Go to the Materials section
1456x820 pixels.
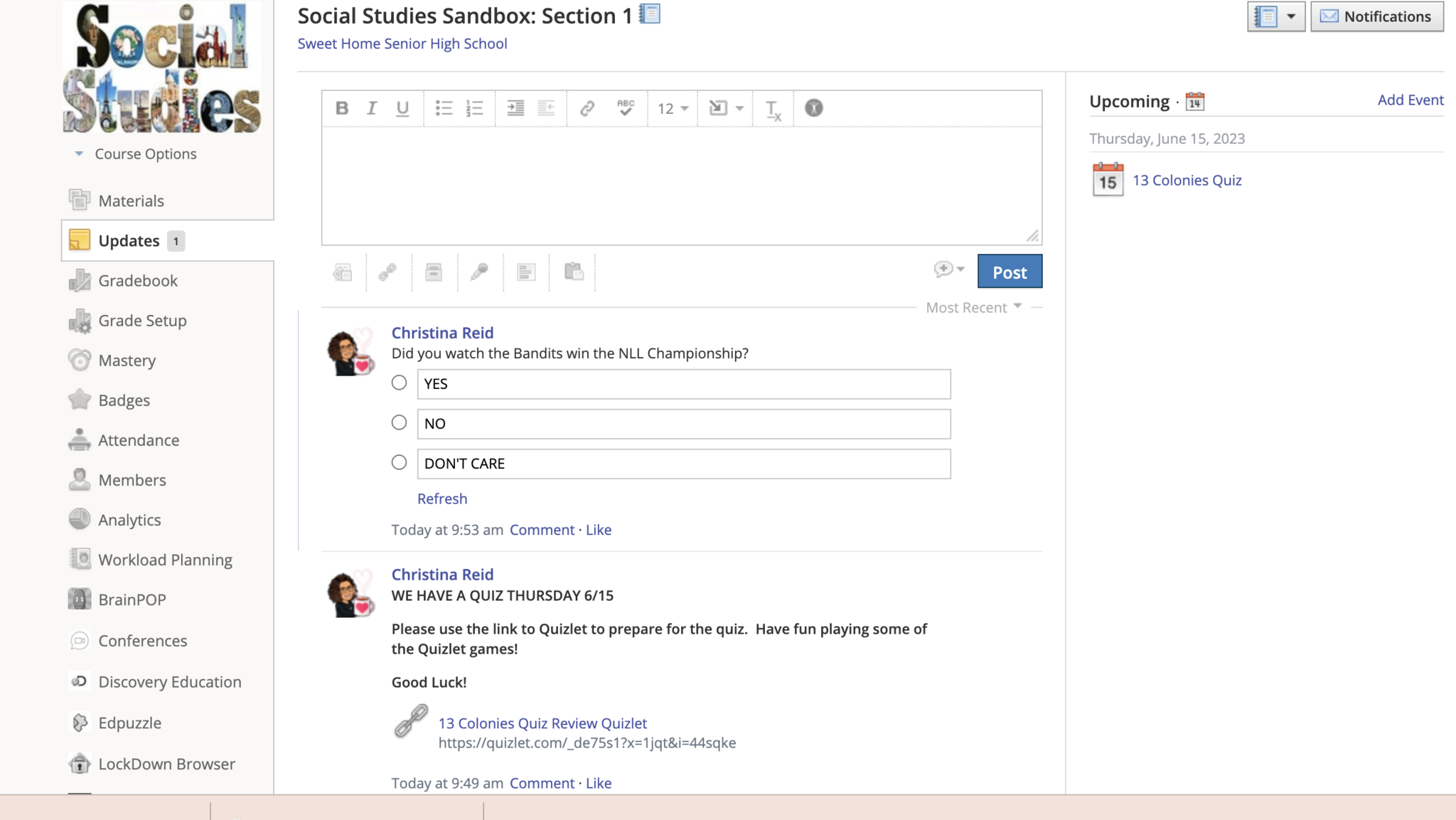click(x=131, y=201)
